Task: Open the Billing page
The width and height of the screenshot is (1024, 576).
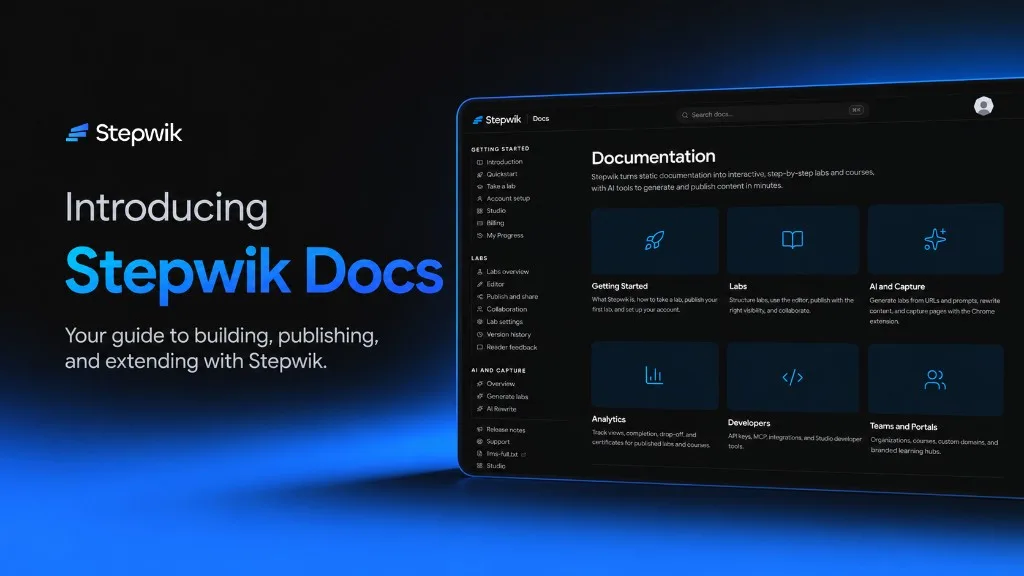Action: click(495, 223)
